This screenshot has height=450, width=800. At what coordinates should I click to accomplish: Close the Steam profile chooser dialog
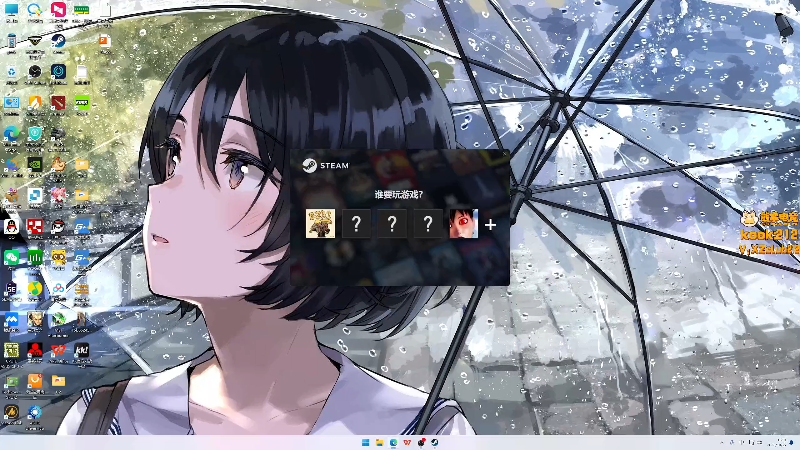point(504,154)
